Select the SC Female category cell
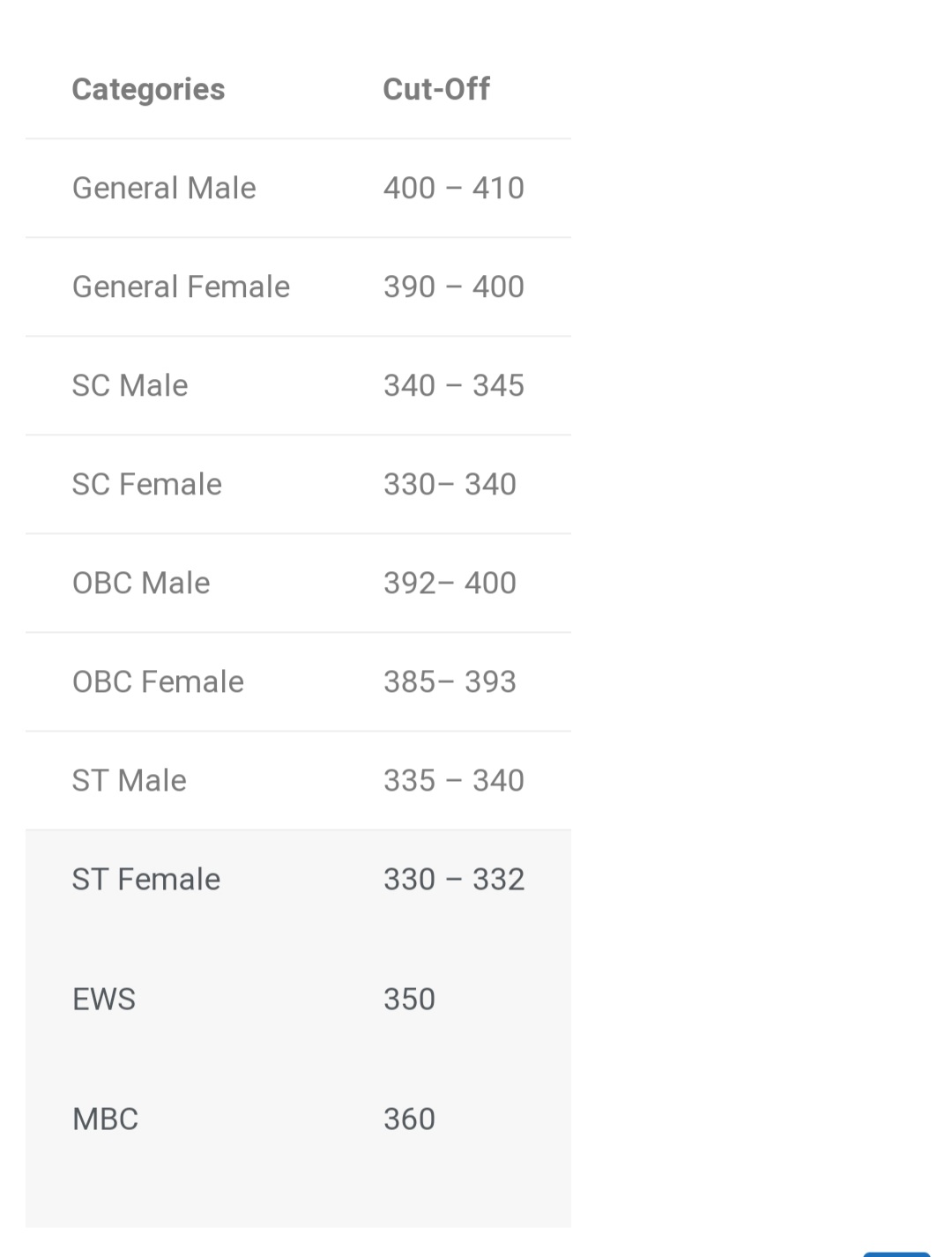Viewport: 952px width, 1257px height. click(x=147, y=484)
